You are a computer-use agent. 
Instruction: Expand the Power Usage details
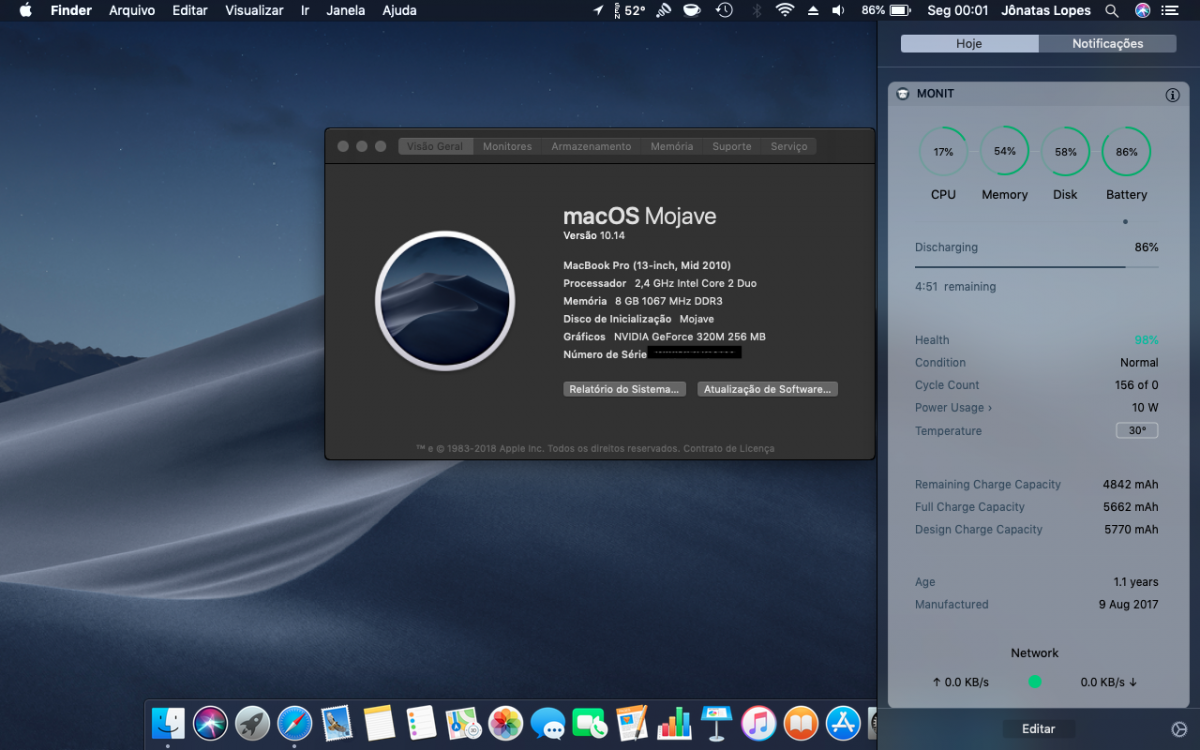pos(954,408)
